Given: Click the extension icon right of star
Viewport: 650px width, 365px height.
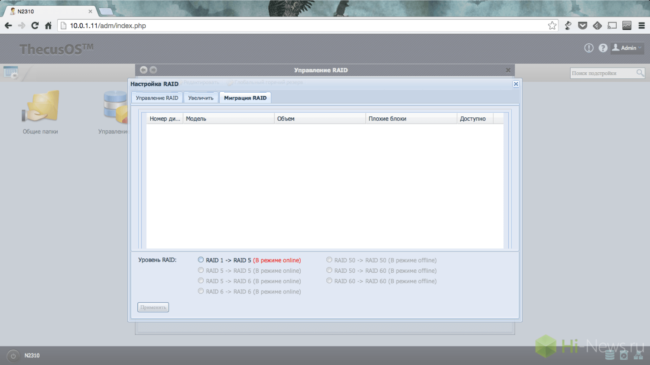Looking at the screenshot, I should (x=568, y=26).
